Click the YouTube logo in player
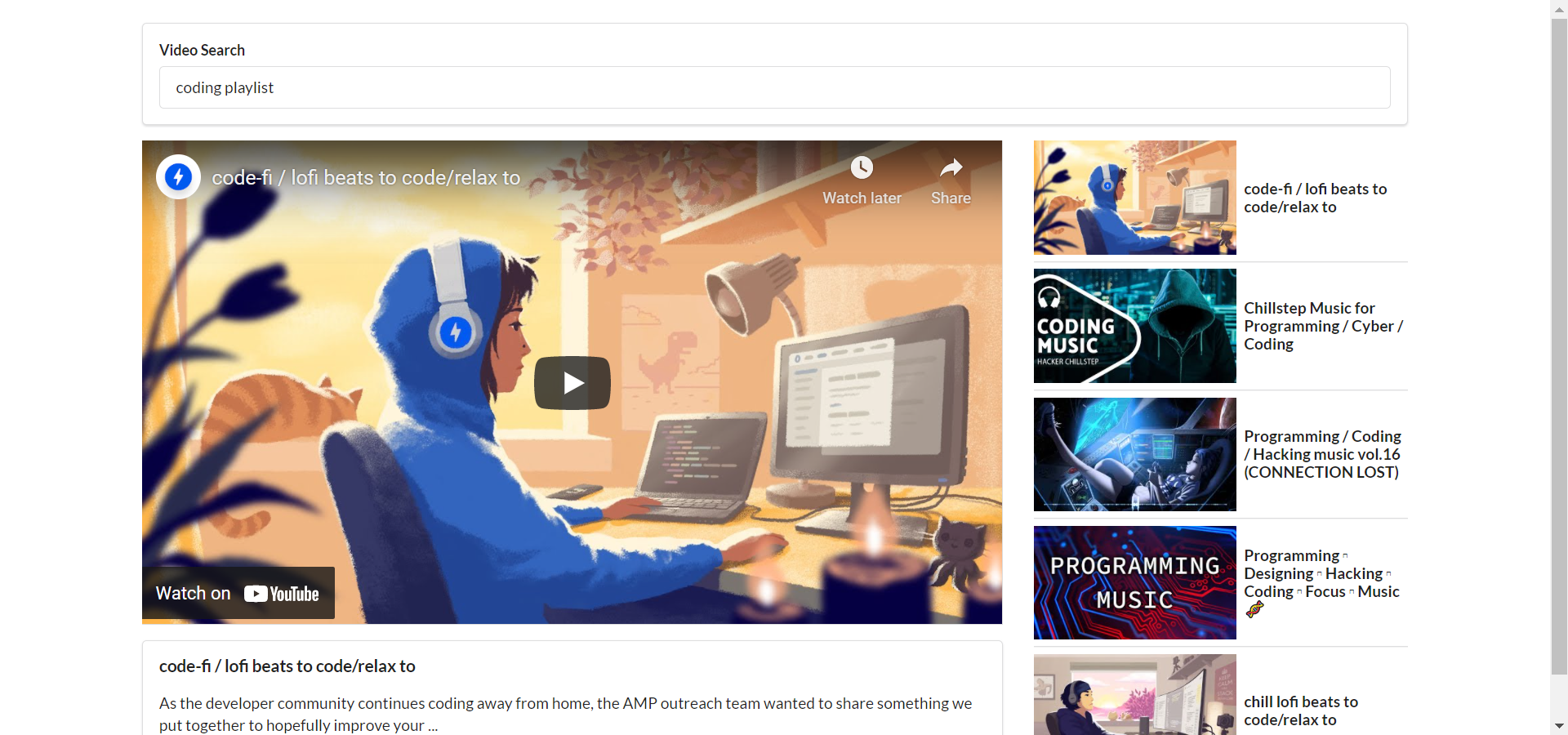This screenshot has height=735, width=1568. [x=282, y=594]
